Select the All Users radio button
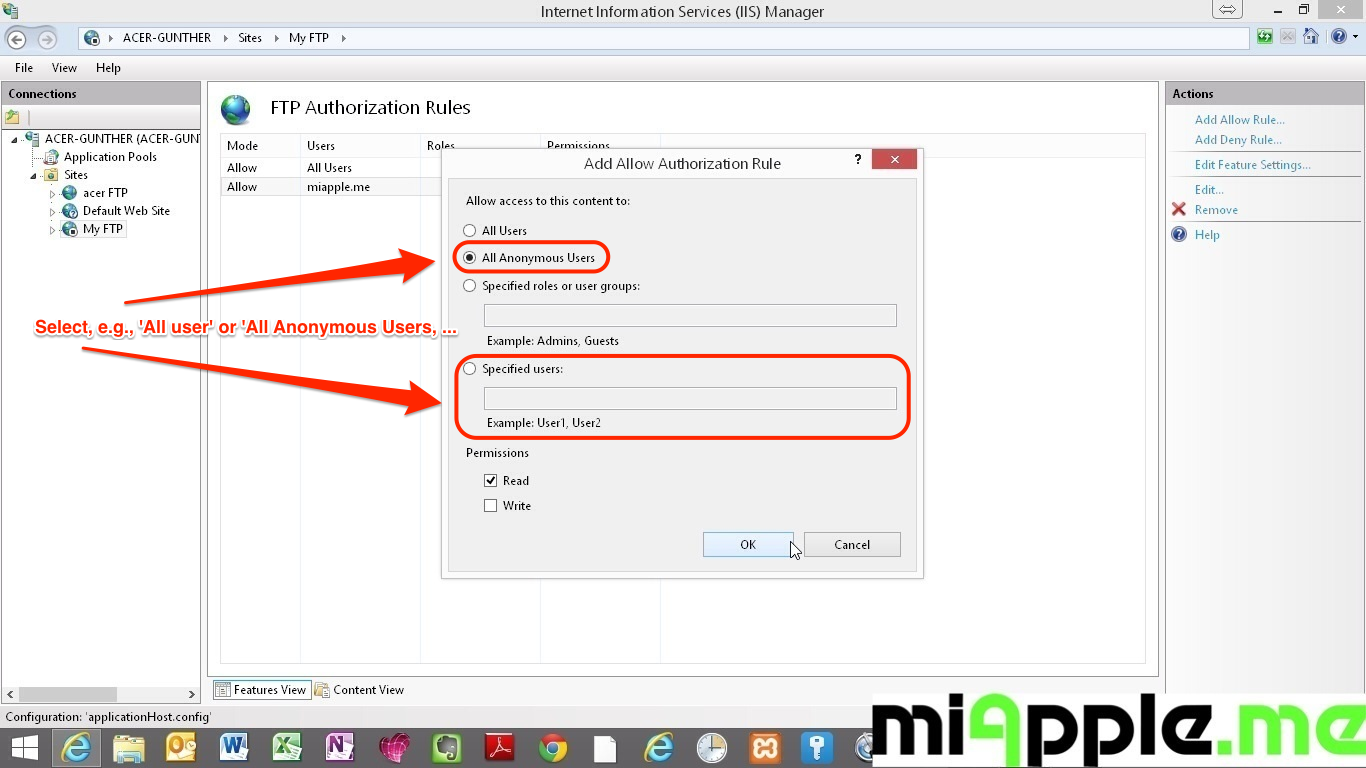The image size is (1366, 768). coord(470,231)
